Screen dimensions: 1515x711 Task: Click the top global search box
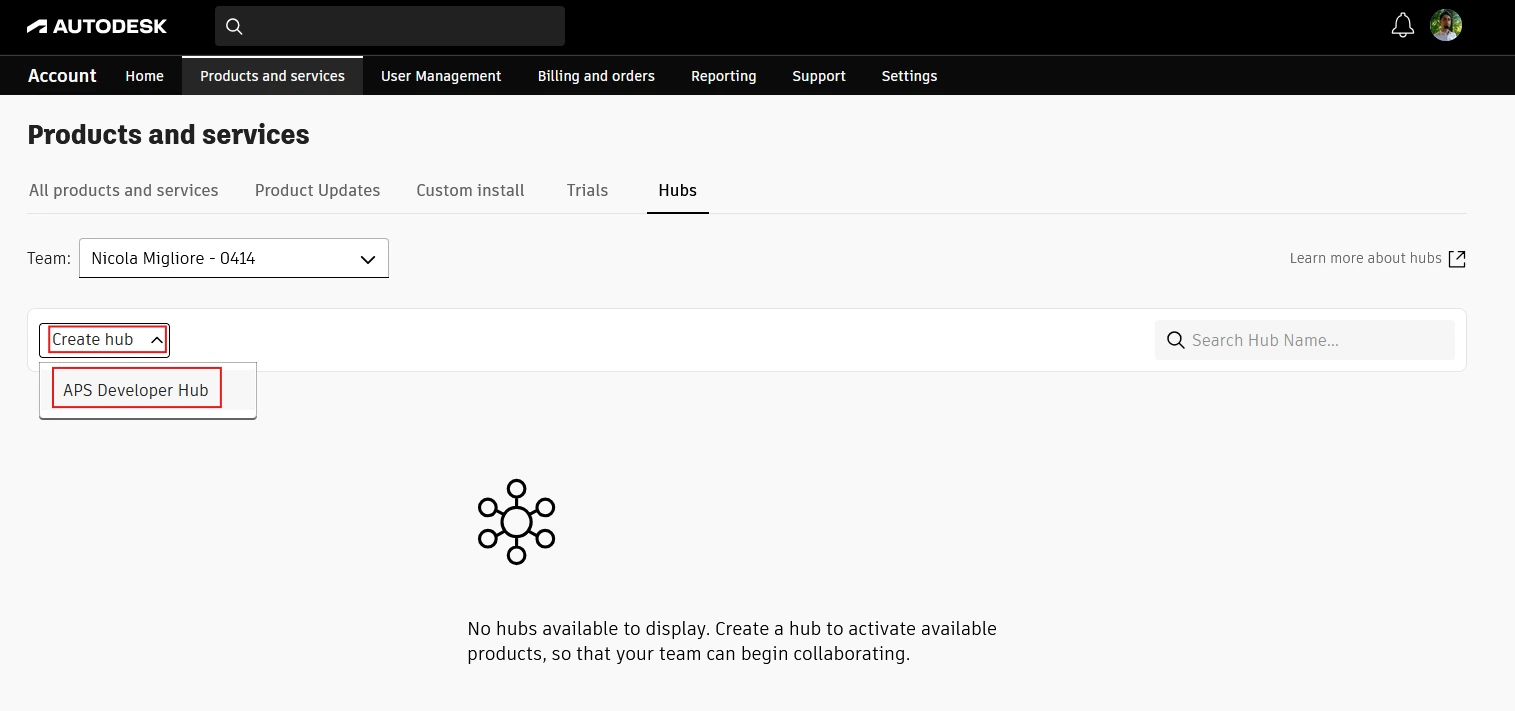[400, 26]
